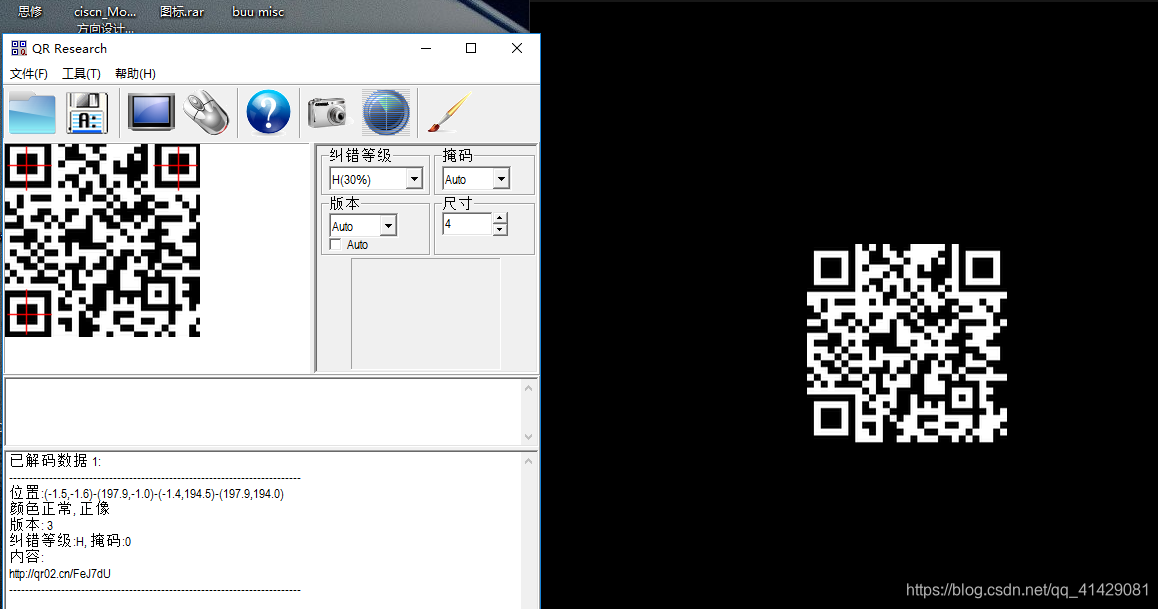Open the buu misc desktop item

[258, 12]
